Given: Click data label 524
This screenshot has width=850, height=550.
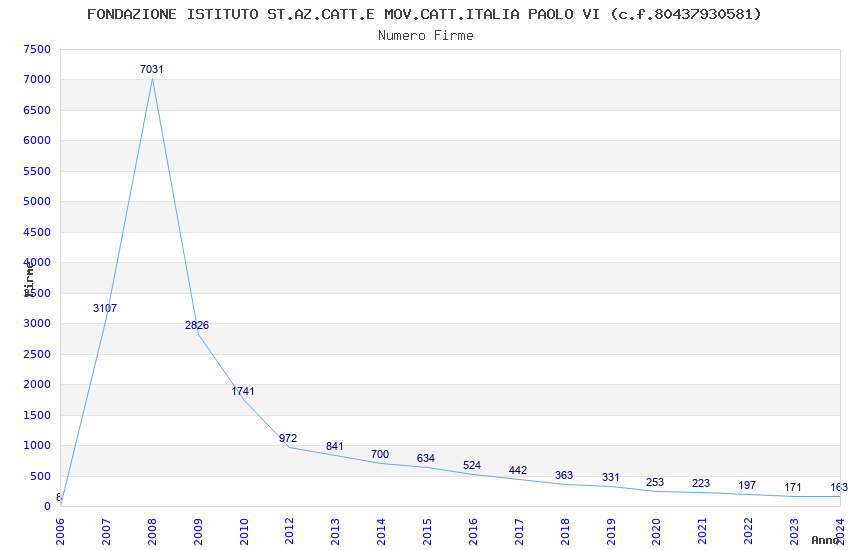Looking at the screenshot, I should tap(472, 465).
